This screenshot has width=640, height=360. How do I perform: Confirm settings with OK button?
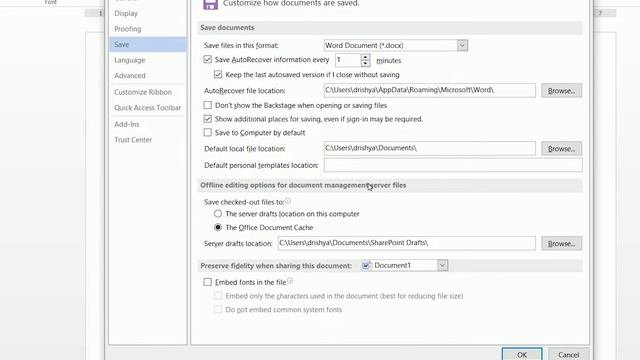tap(522, 354)
